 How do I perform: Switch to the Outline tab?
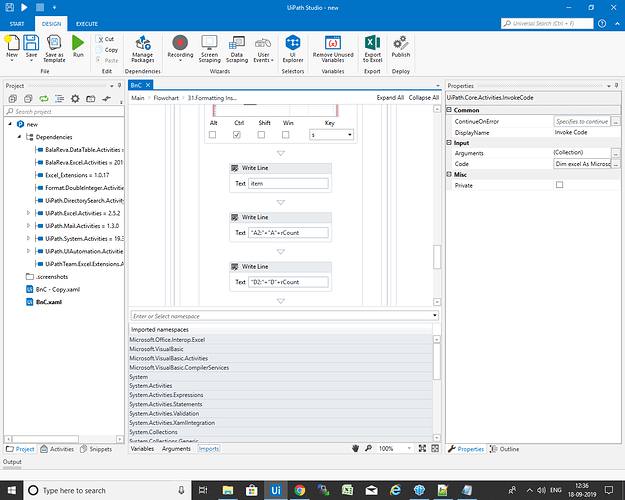click(505, 449)
